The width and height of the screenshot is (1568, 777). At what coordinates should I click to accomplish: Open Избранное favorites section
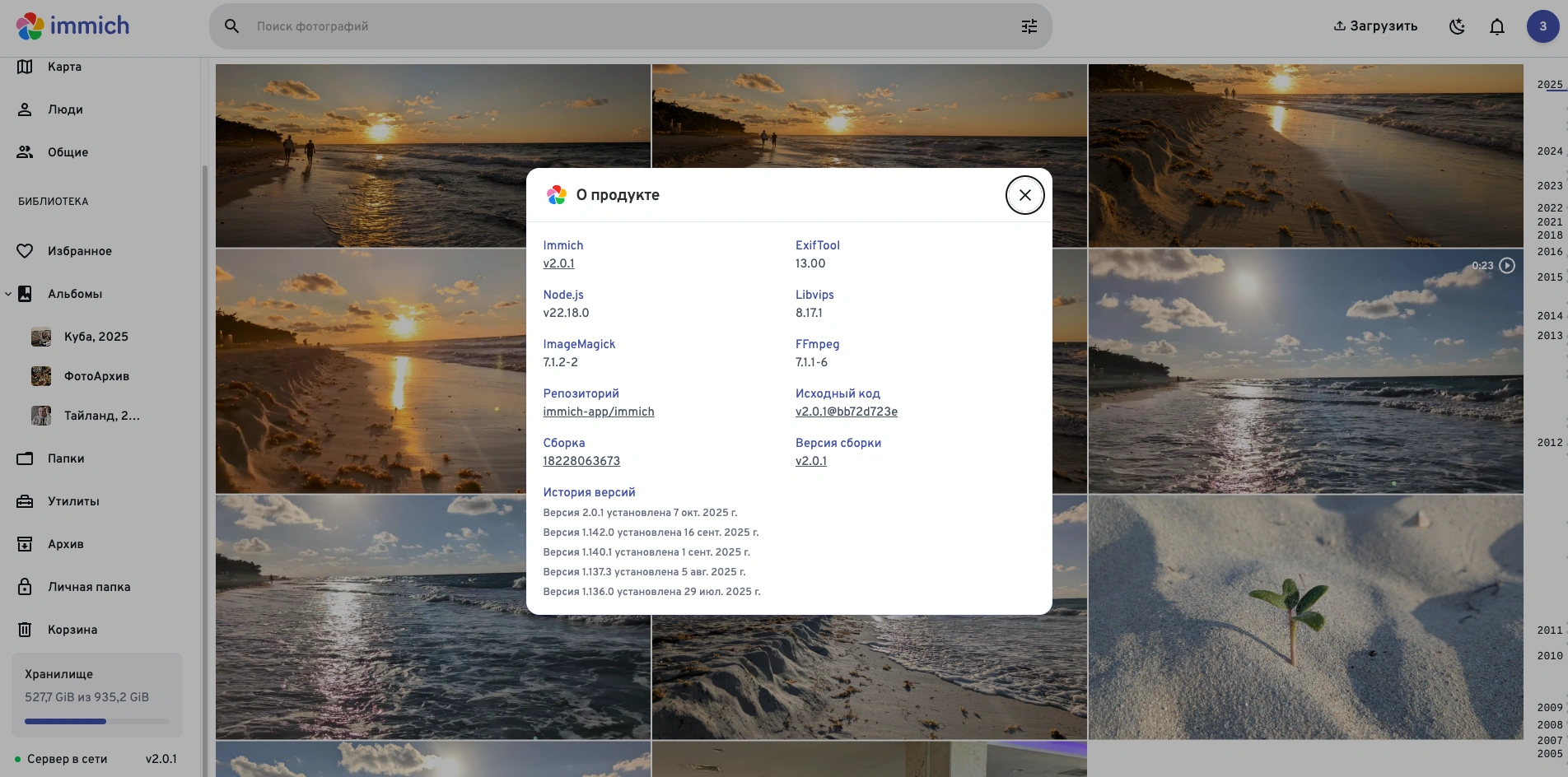(x=79, y=251)
